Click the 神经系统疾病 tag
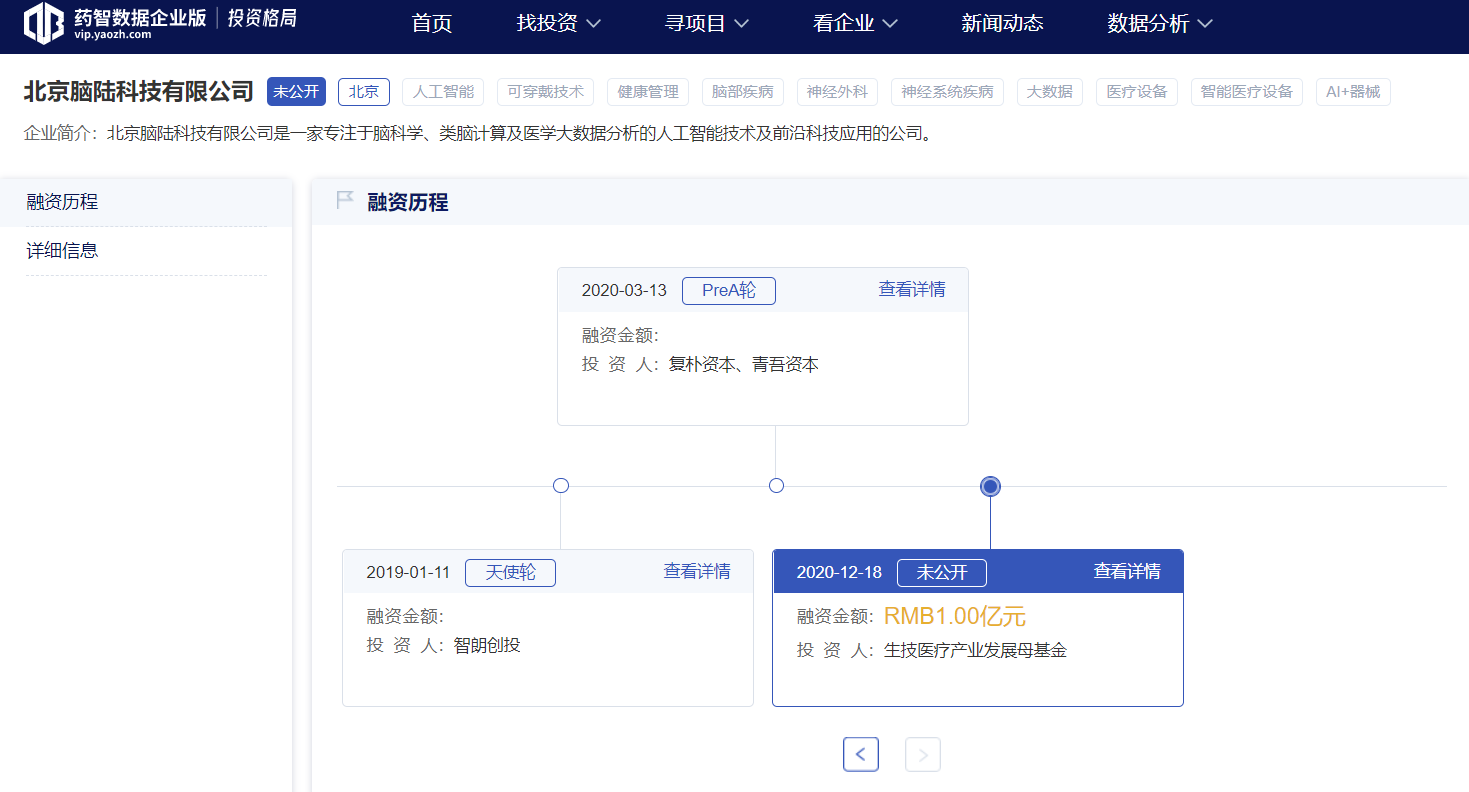1469x792 pixels. click(x=947, y=92)
